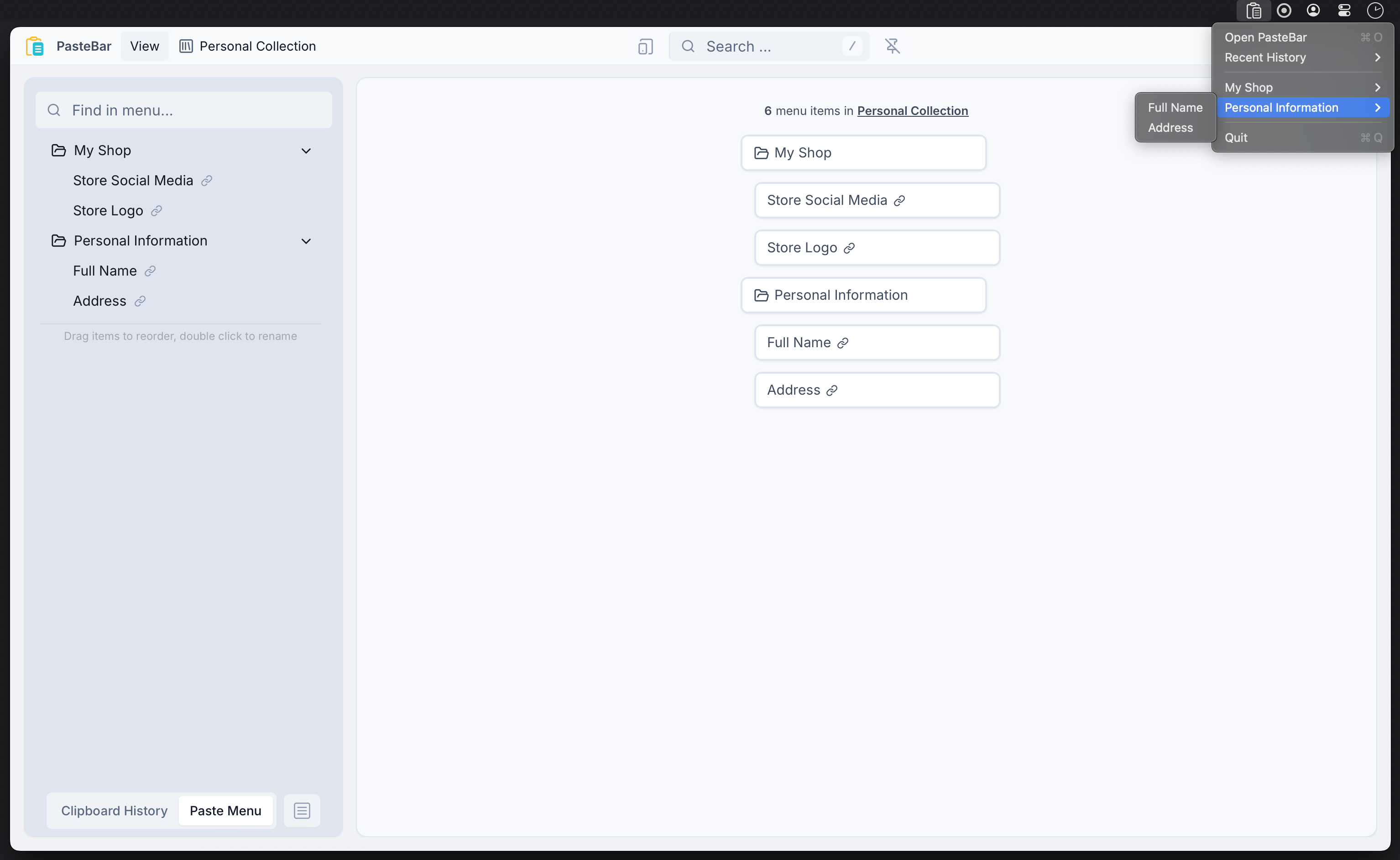The width and height of the screenshot is (1400, 860).
Task: Click the collection icon beside Personal Collection
Action: 186,46
